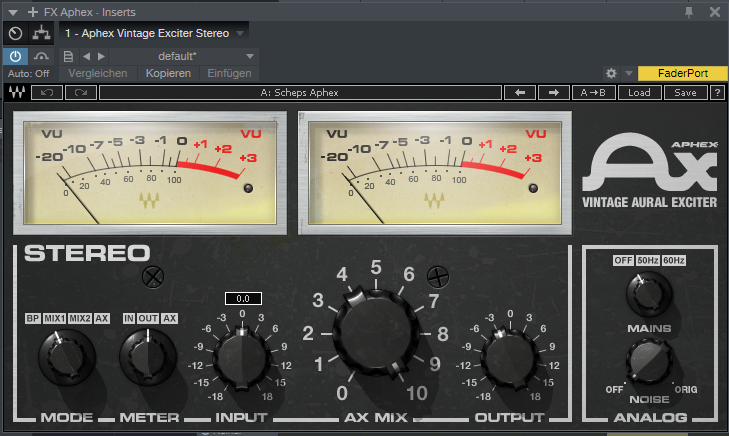729x436 pixels.
Task: Click the left VU meter clip LED
Action: pos(248,188)
